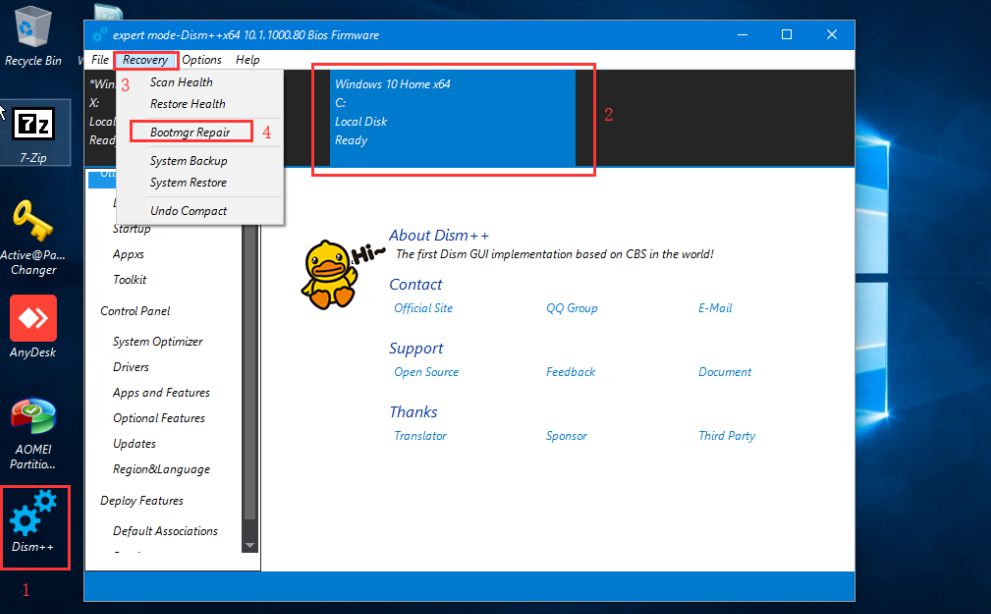The image size is (991, 614).
Task: Open the Recovery menu
Action: click(145, 60)
